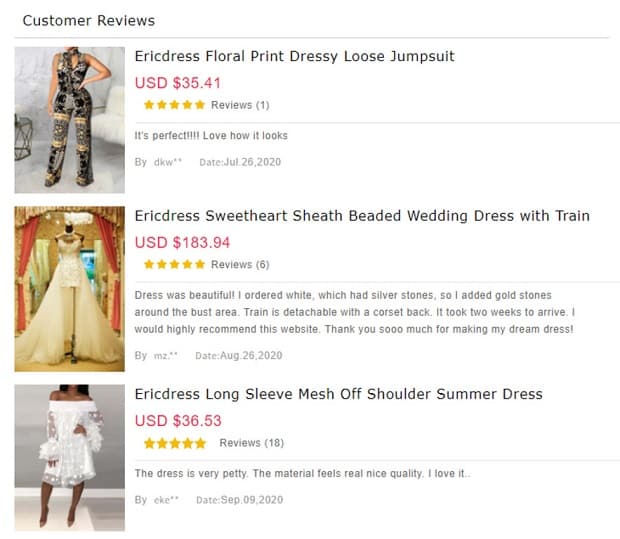View Reviews (18) for the summer dress
The width and height of the screenshot is (620, 539).
[x=251, y=443]
